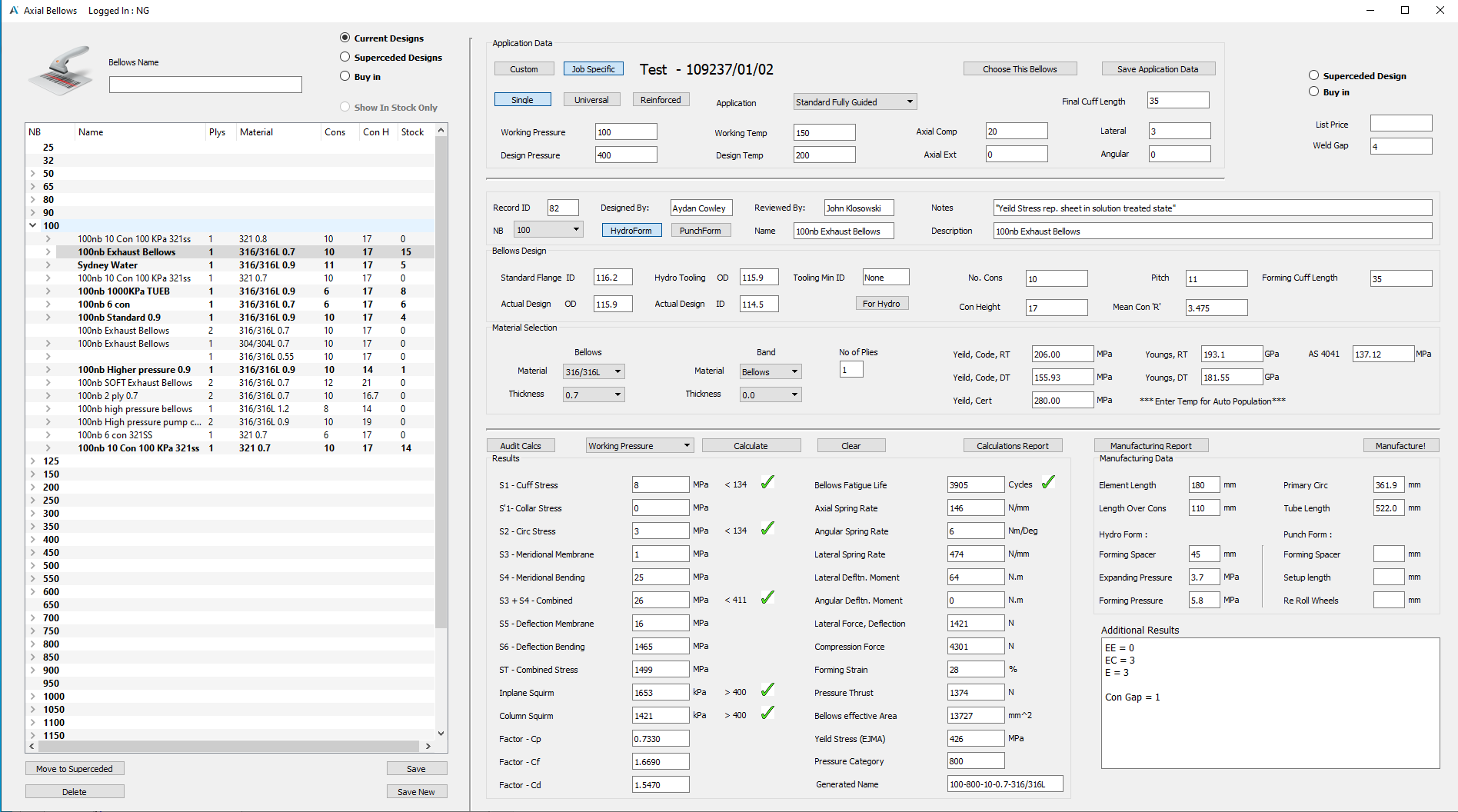Select the Superceded Design radio on the right
Image resolution: width=1458 pixels, height=812 pixels.
click(1314, 75)
